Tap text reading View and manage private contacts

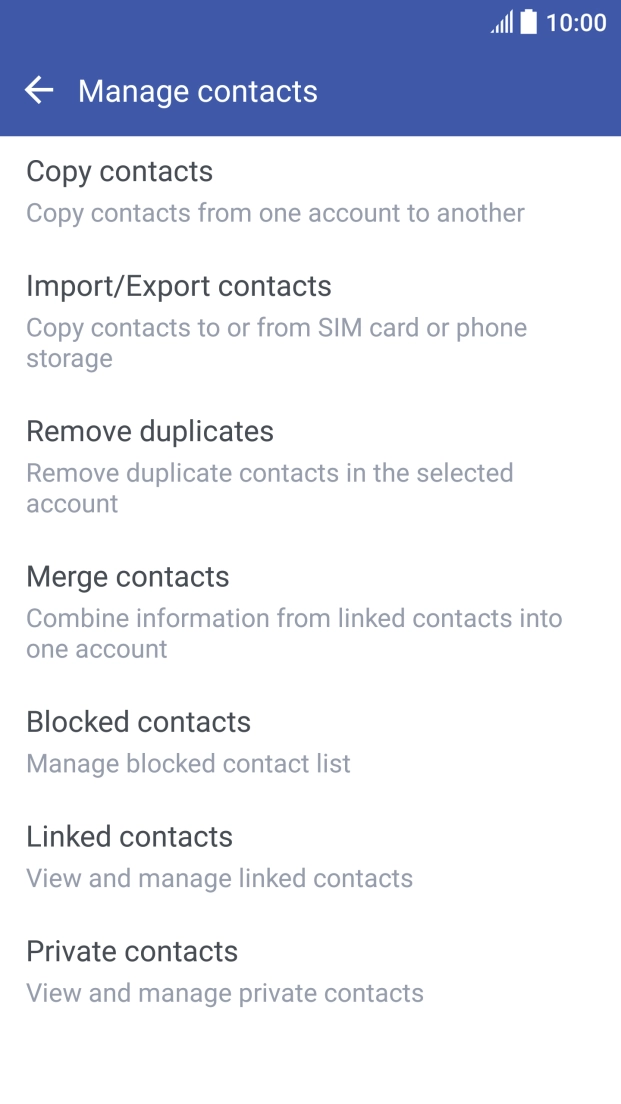pyautogui.click(x=224, y=993)
